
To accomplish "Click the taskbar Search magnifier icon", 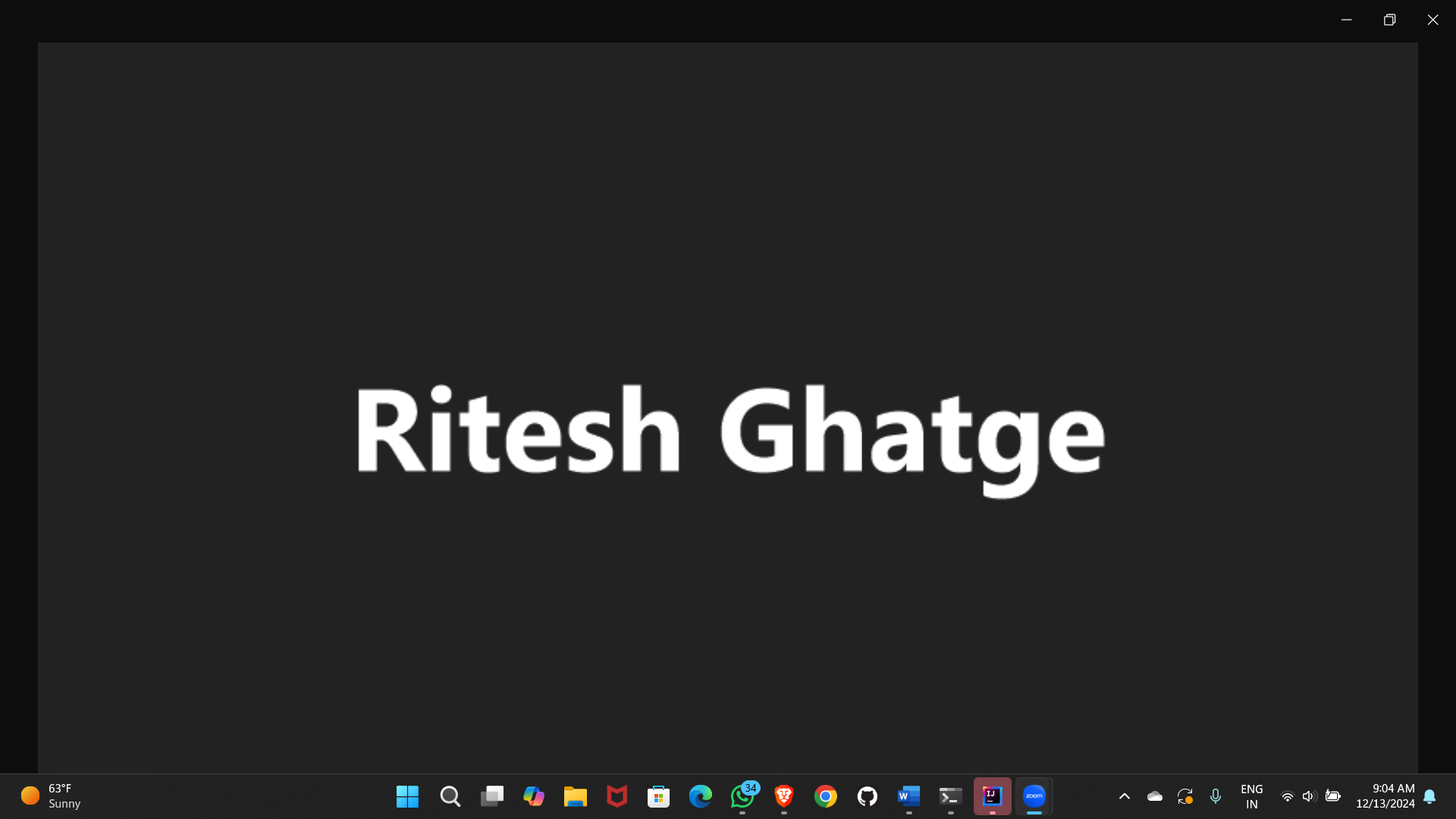I will coord(450,796).
